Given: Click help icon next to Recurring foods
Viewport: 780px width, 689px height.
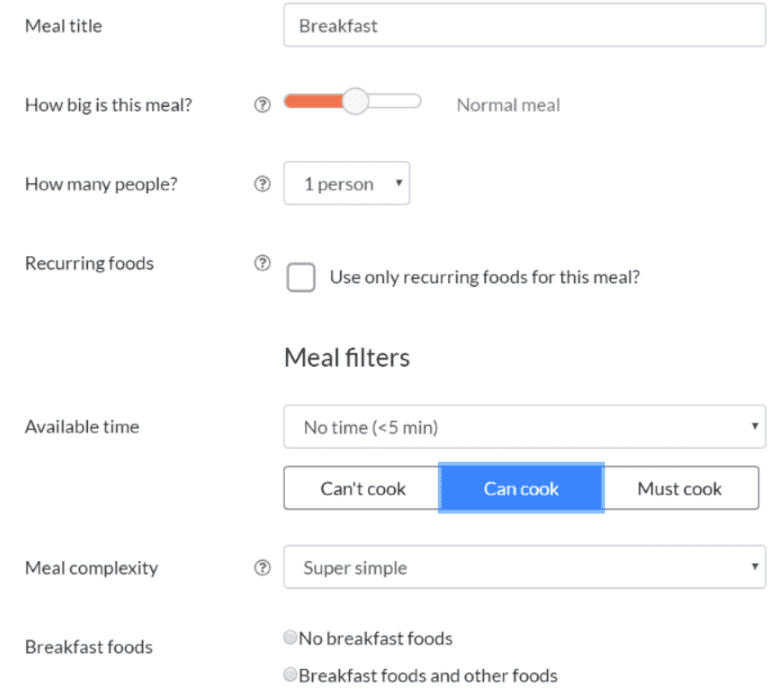Looking at the screenshot, I should (262, 263).
